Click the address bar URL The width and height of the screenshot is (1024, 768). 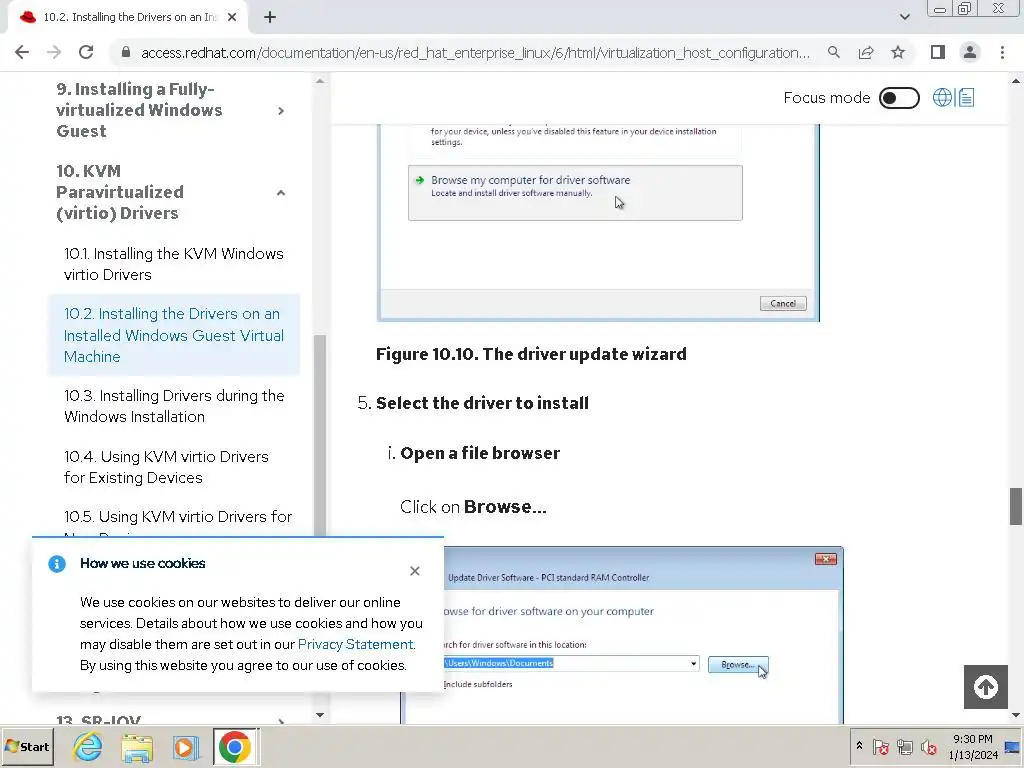[x=475, y=53]
